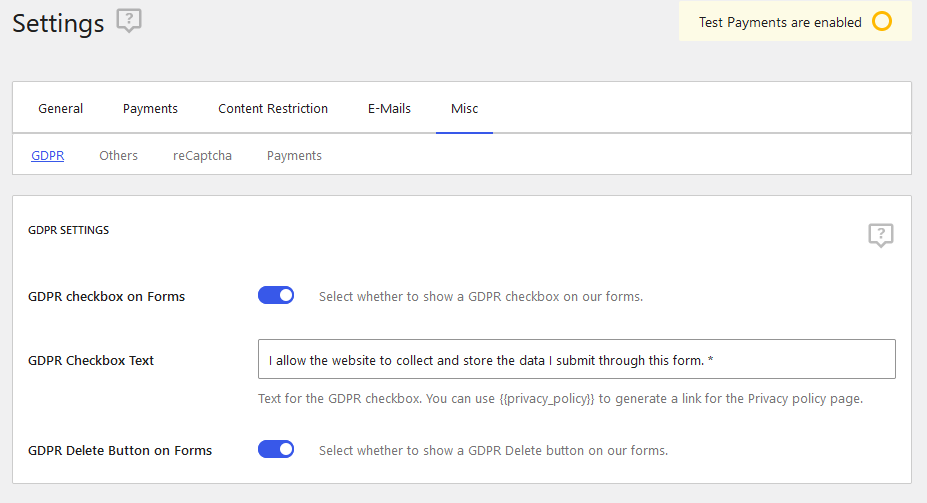Screen dimensions: 927x503
Task: Click the GDPR Checkbox Text label
Action: (x=90, y=361)
